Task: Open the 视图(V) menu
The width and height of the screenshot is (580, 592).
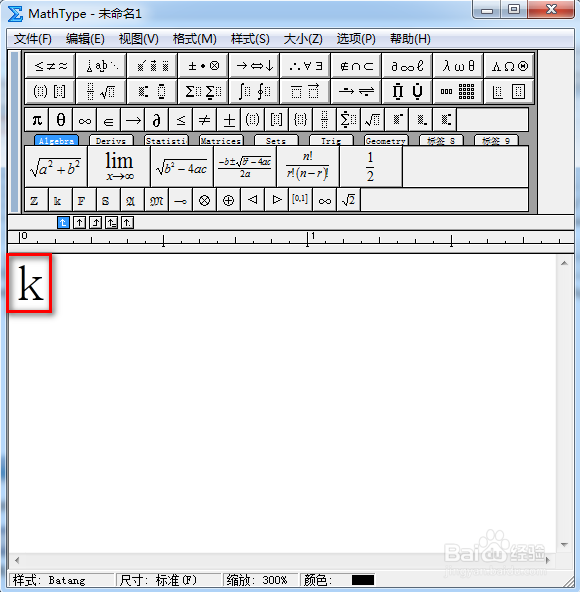Action: click(x=139, y=39)
